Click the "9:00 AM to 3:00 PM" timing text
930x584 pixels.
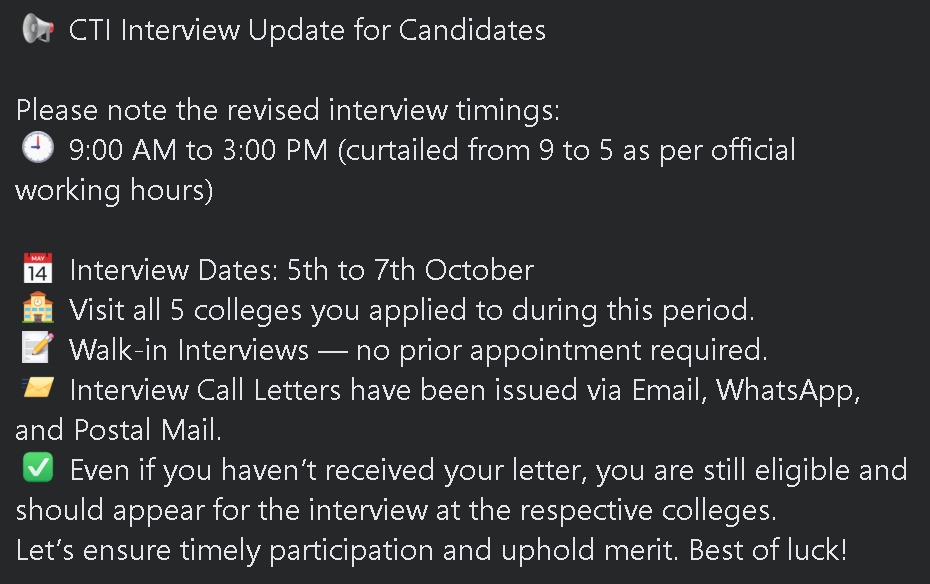199,150
